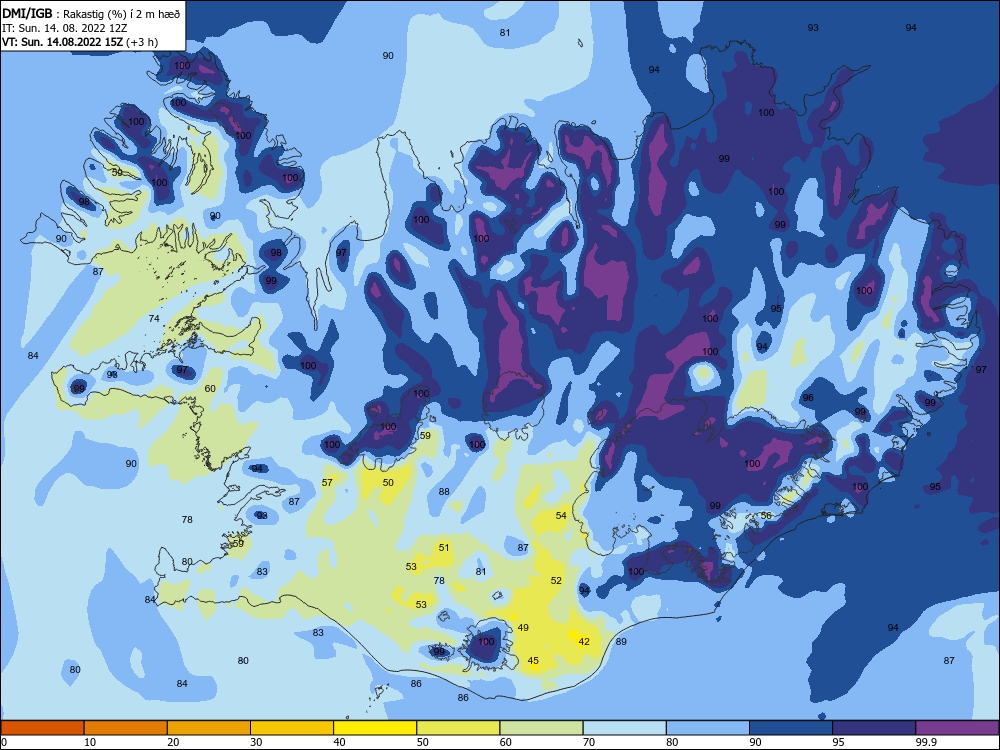Click the map value 74
Screen dimensions: 1000x750
tap(154, 318)
